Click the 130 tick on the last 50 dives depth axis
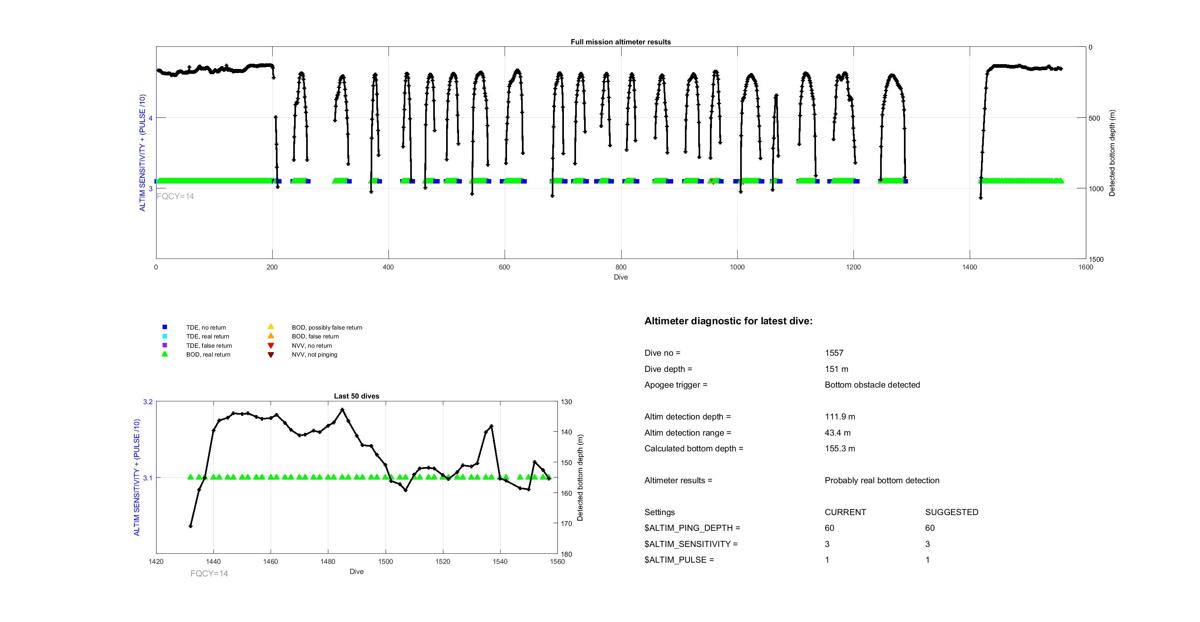This screenshot has height=622, width=1200. (568, 401)
